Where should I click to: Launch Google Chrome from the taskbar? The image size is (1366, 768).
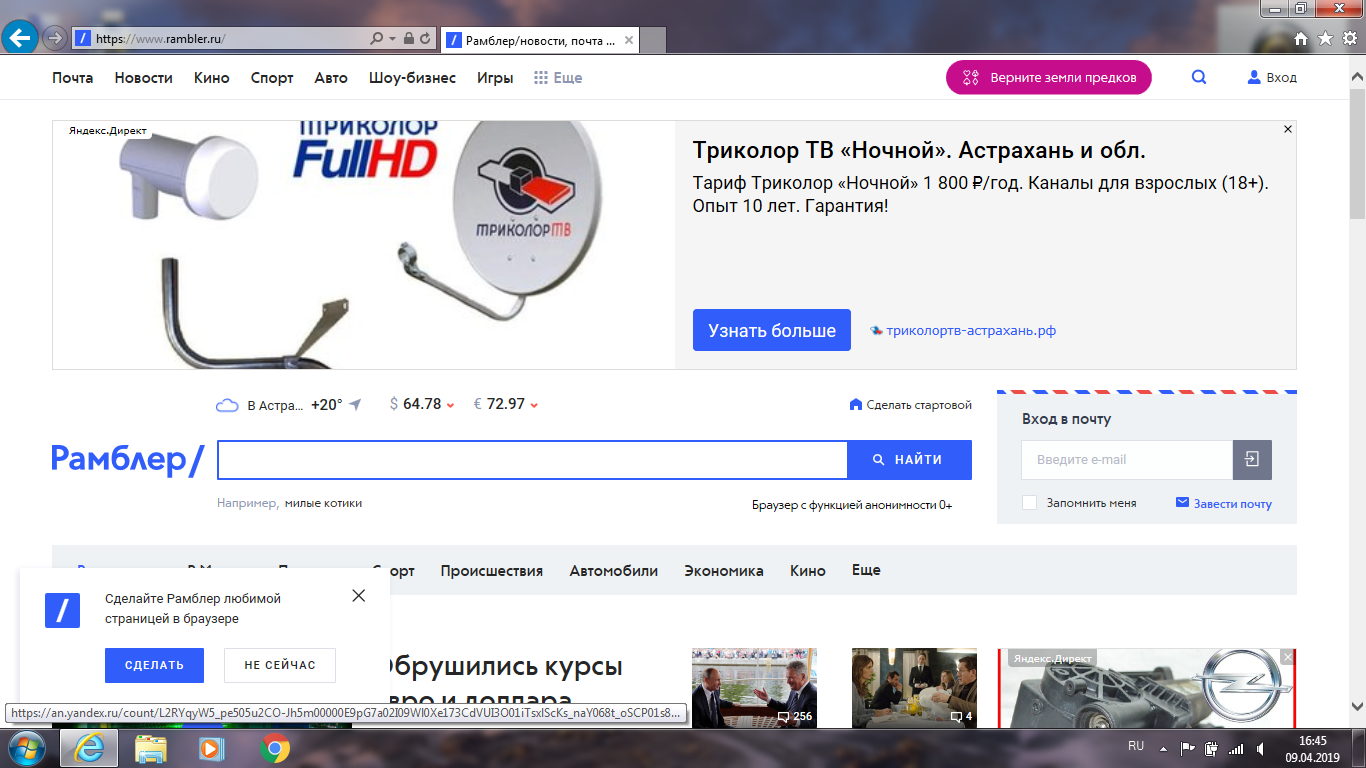tap(274, 748)
